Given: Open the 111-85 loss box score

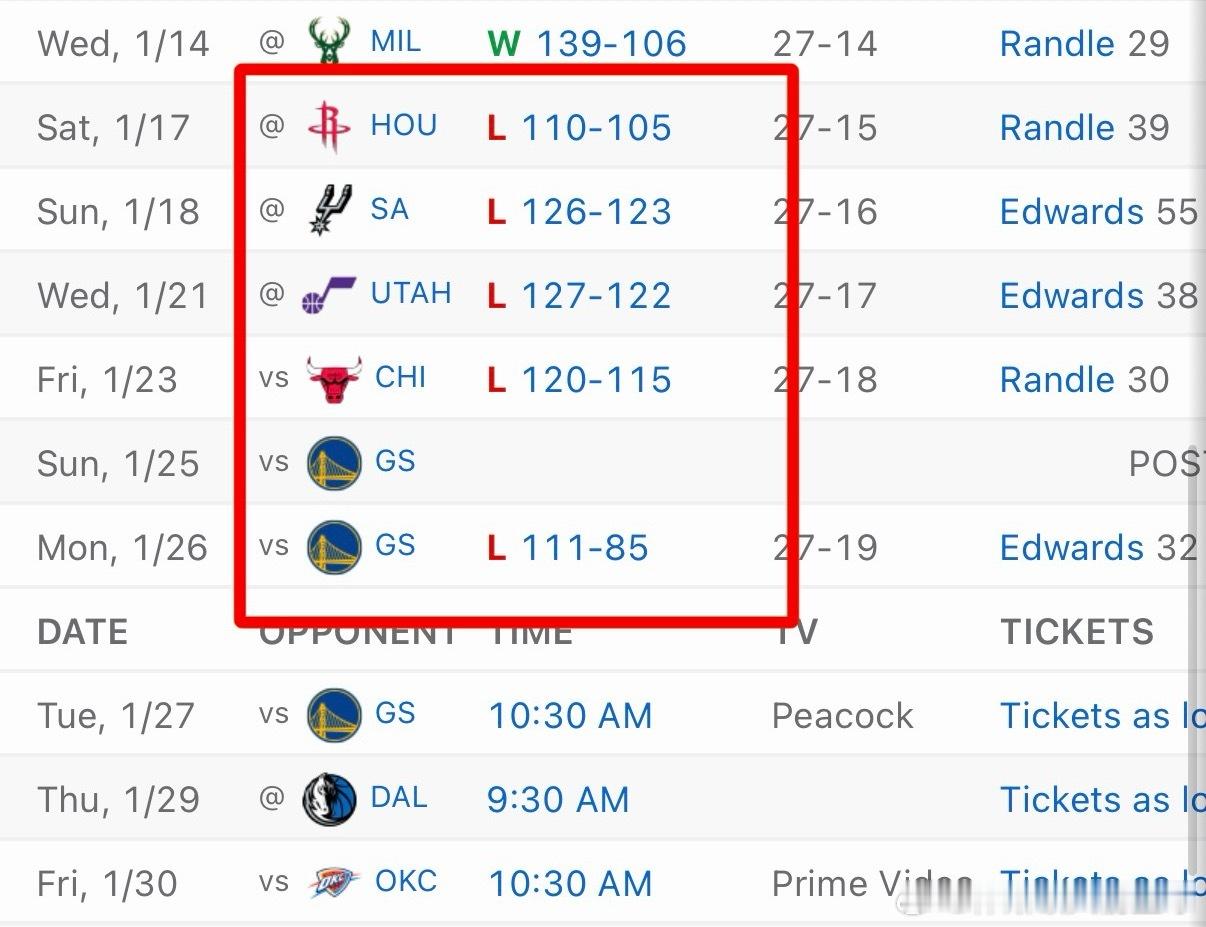Looking at the screenshot, I should 585,548.
